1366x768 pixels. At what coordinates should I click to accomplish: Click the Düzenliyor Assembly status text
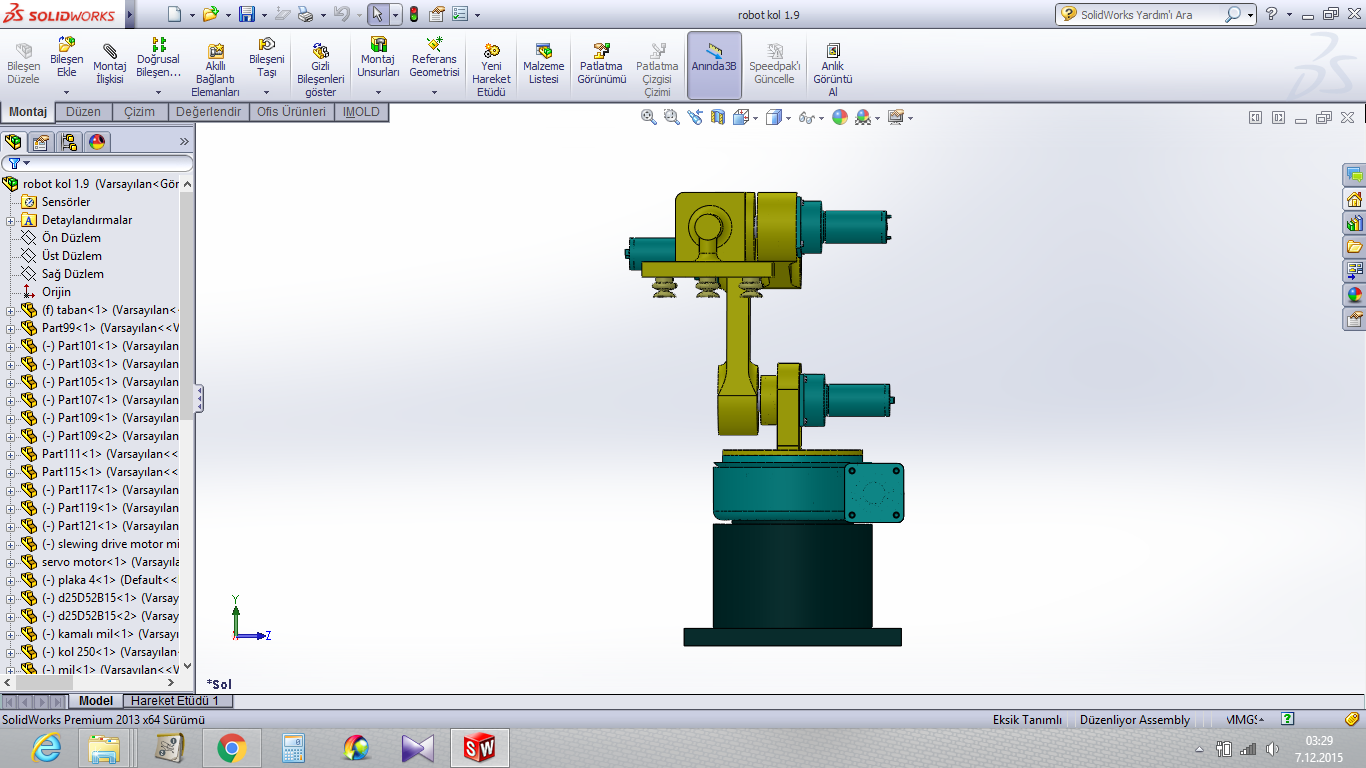click(1135, 720)
